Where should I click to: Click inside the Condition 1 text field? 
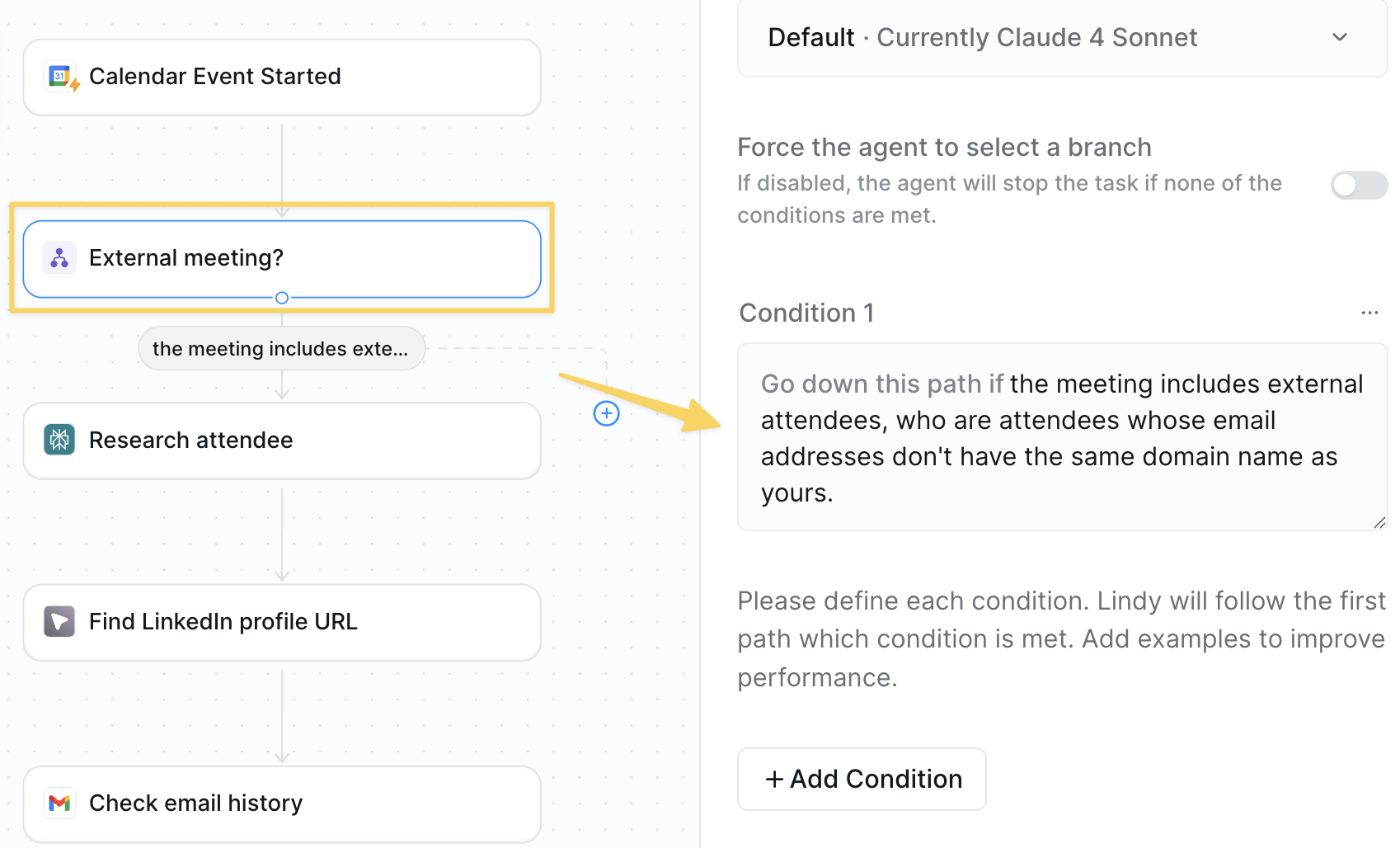tap(1061, 437)
